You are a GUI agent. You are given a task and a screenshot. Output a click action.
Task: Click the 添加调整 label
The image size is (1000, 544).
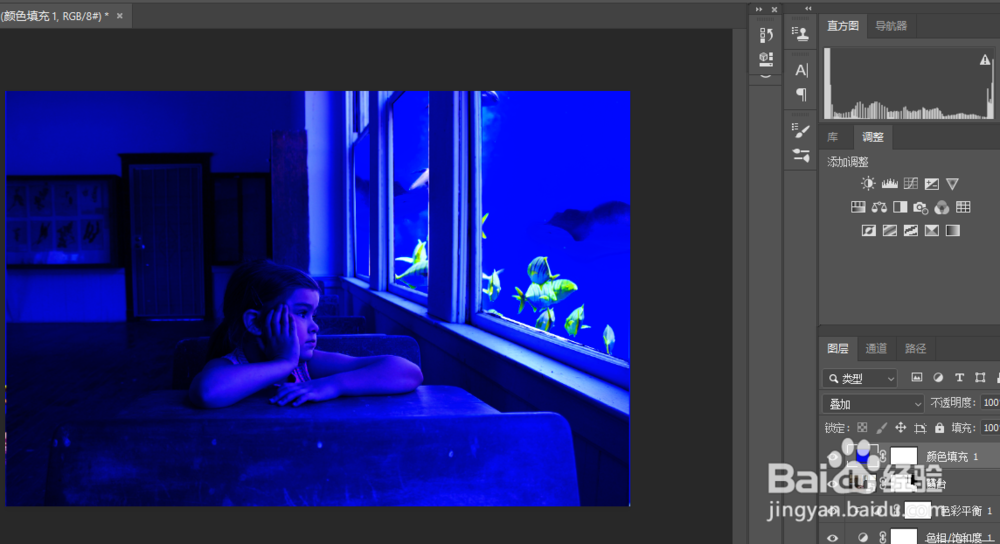(848, 161)
